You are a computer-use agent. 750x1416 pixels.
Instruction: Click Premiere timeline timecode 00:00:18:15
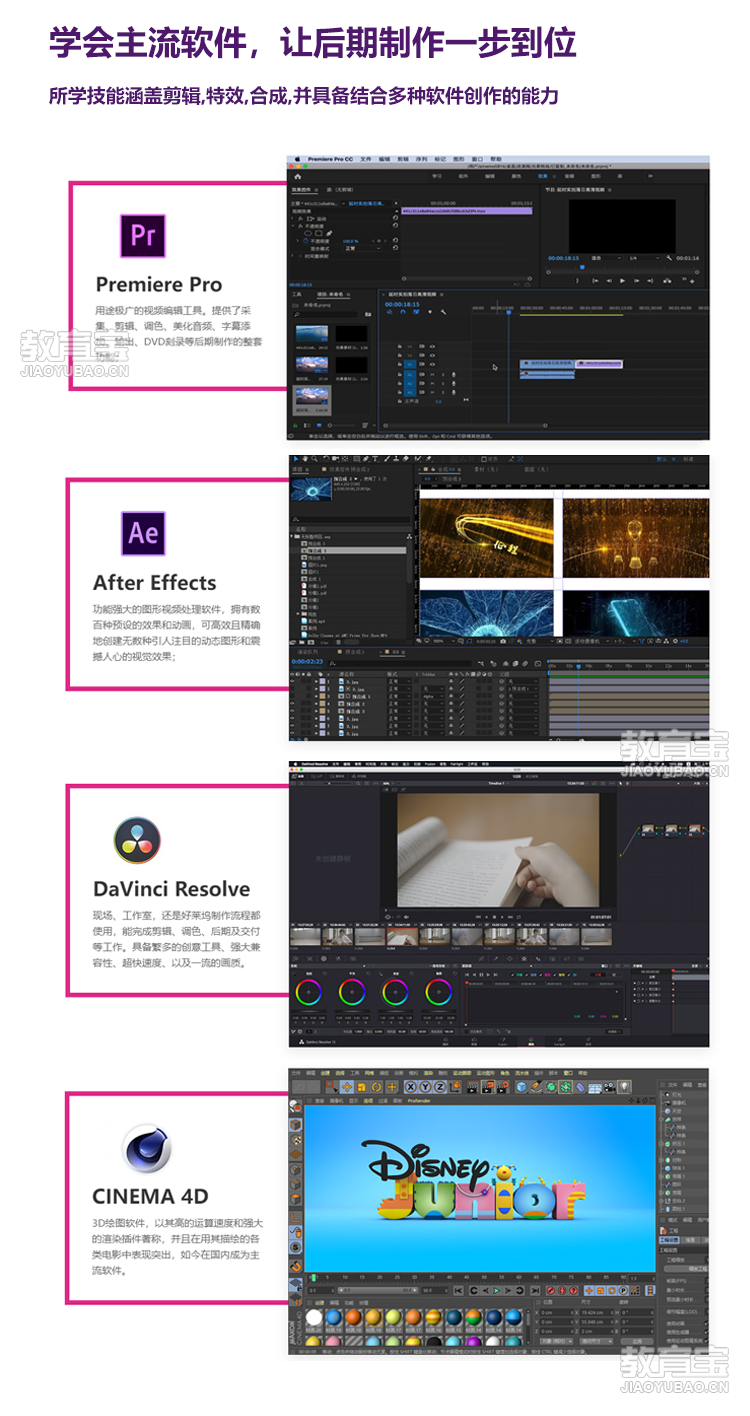[x=402, y=304]
